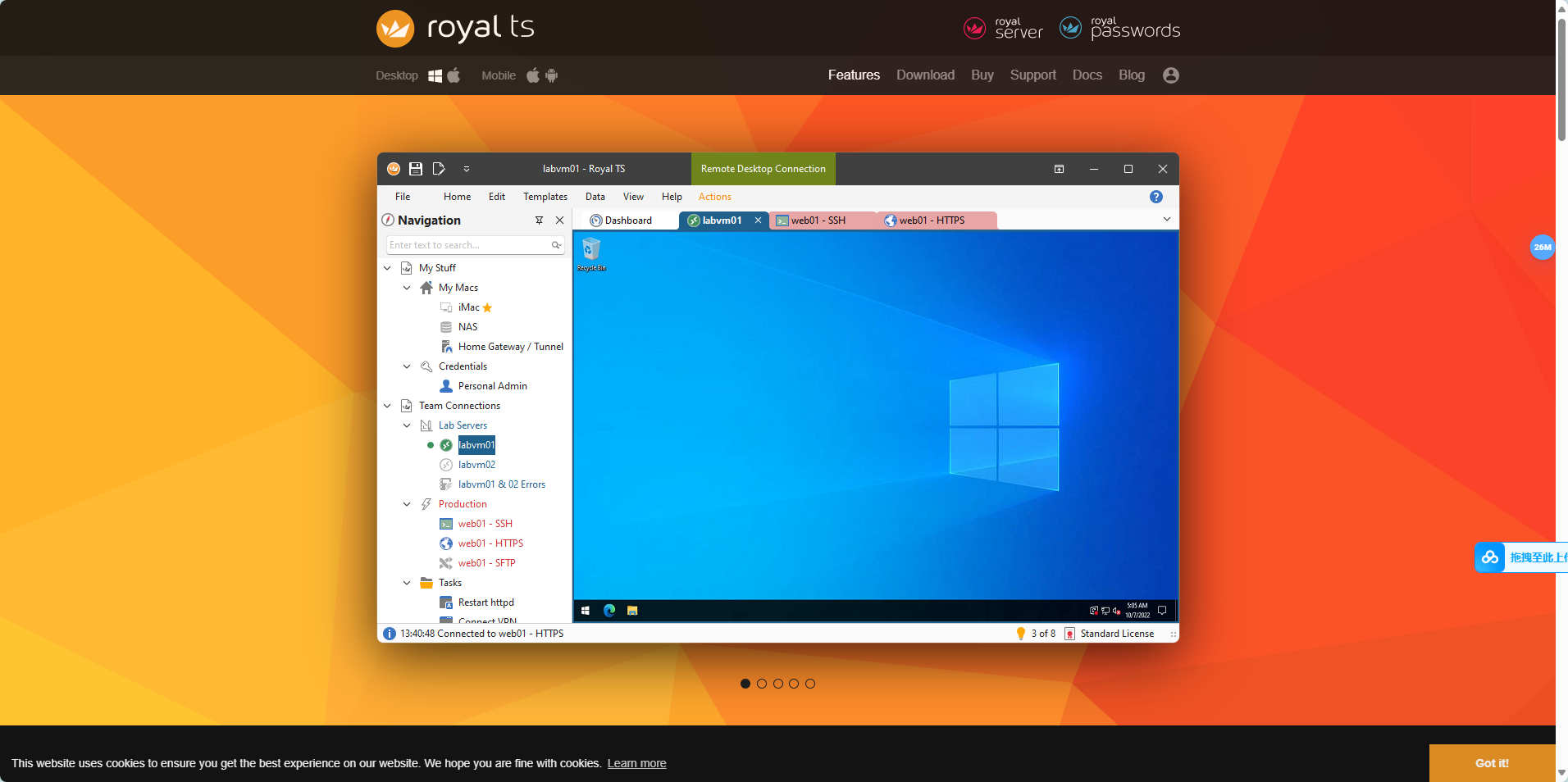Image resolution: width=1568 pixels, height=782 pixels.
Task: Open the Support page
Action: [x=1033, y=75]
